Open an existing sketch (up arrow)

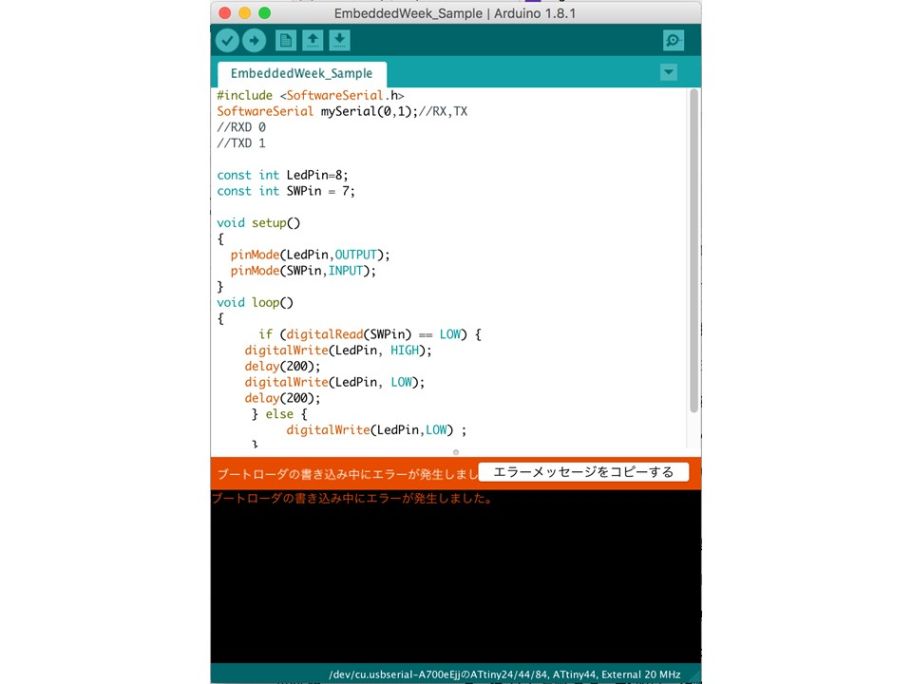[313, 41]
